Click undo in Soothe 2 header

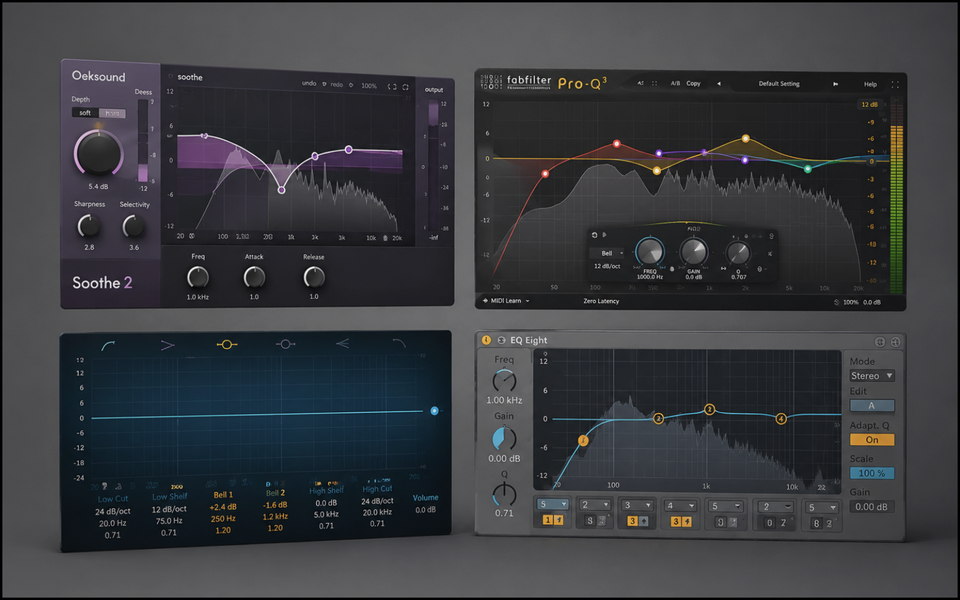coord(309,83)
